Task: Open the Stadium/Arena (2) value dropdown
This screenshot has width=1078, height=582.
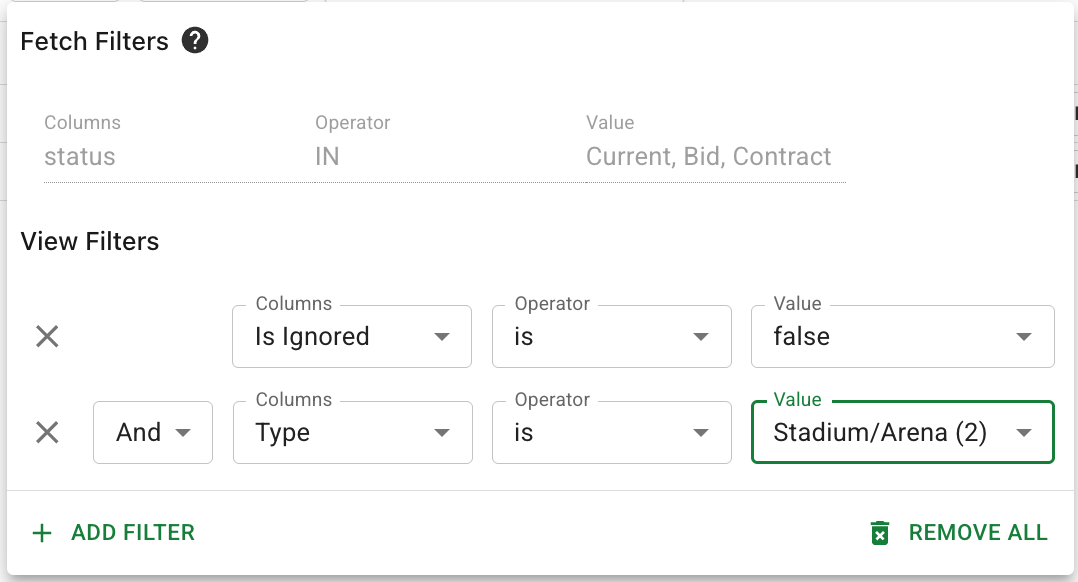Action: click(903, 432)
